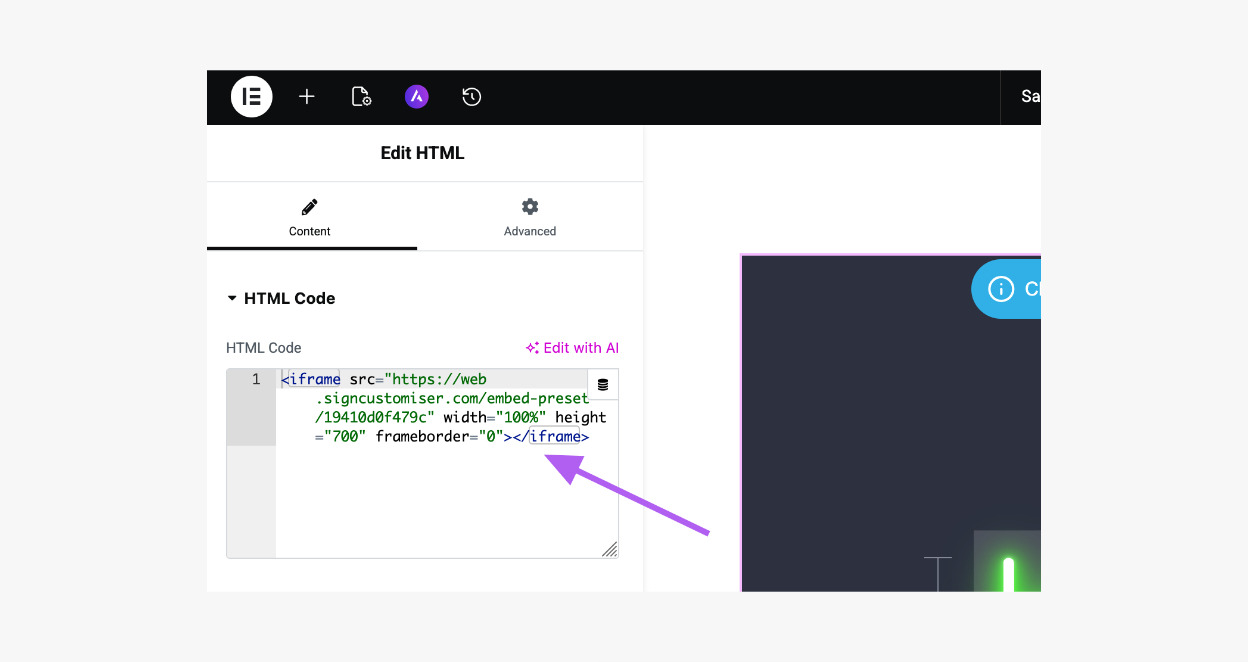Switch to the Advanced tab

pyautogui.click(x=530, y=217)
